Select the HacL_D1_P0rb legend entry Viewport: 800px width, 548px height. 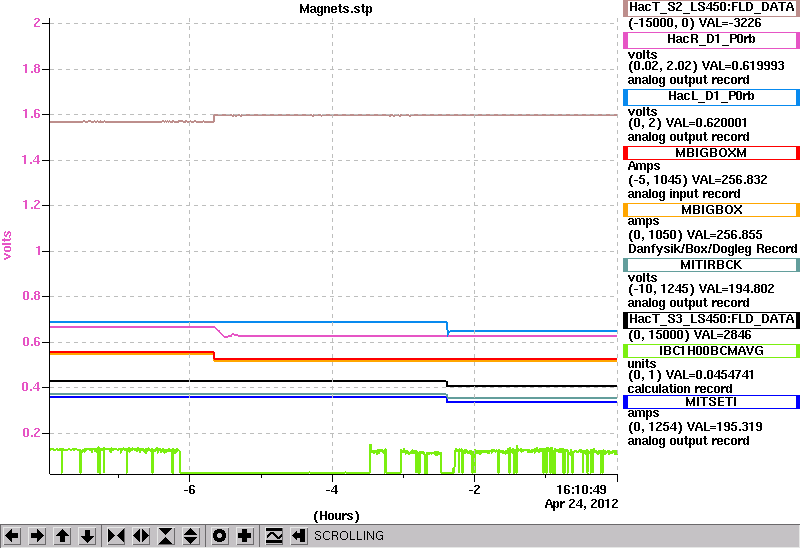pyautogui.click(x=711, y=96)
